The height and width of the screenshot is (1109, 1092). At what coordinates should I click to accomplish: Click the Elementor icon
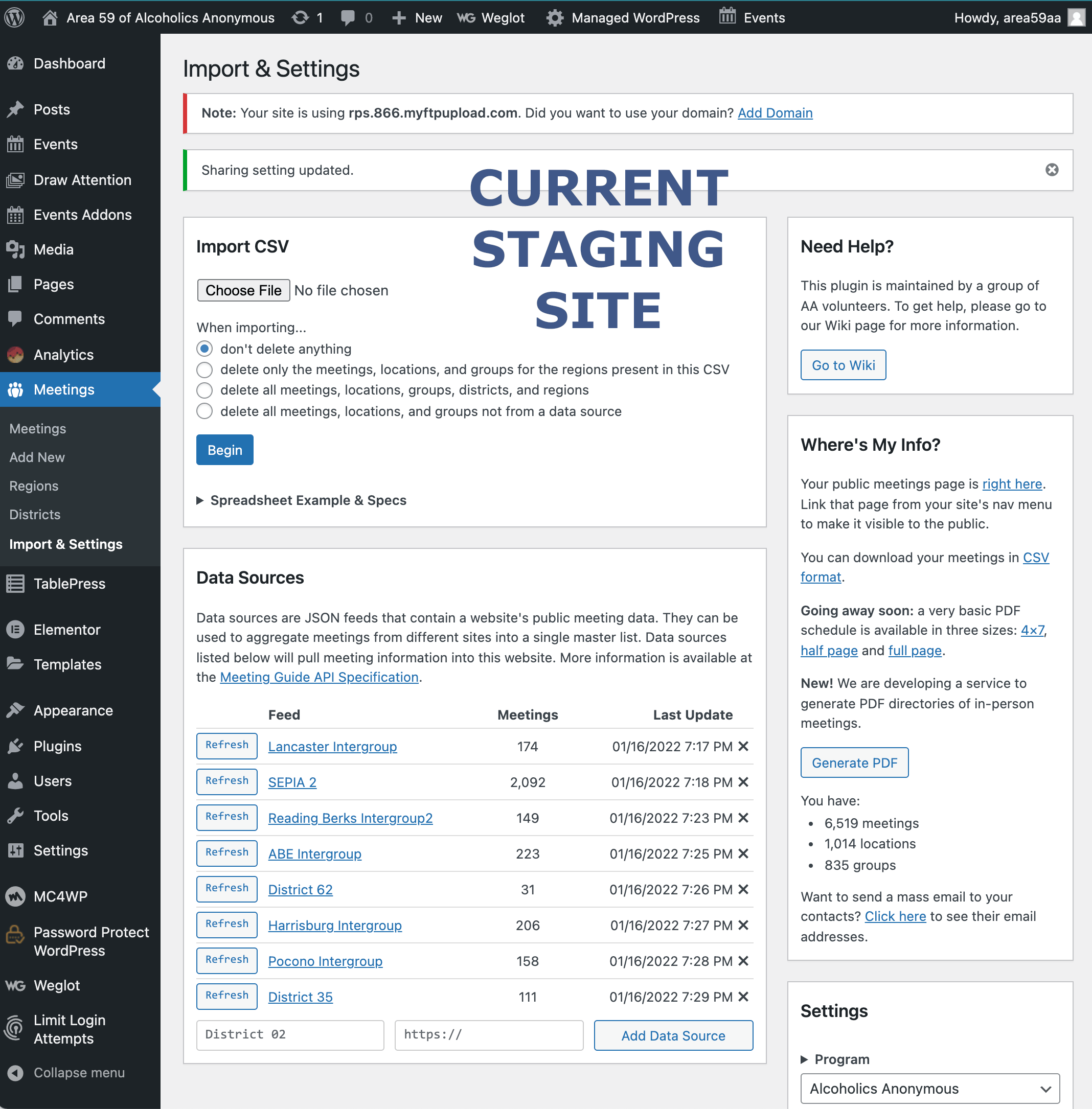(15, 629)
